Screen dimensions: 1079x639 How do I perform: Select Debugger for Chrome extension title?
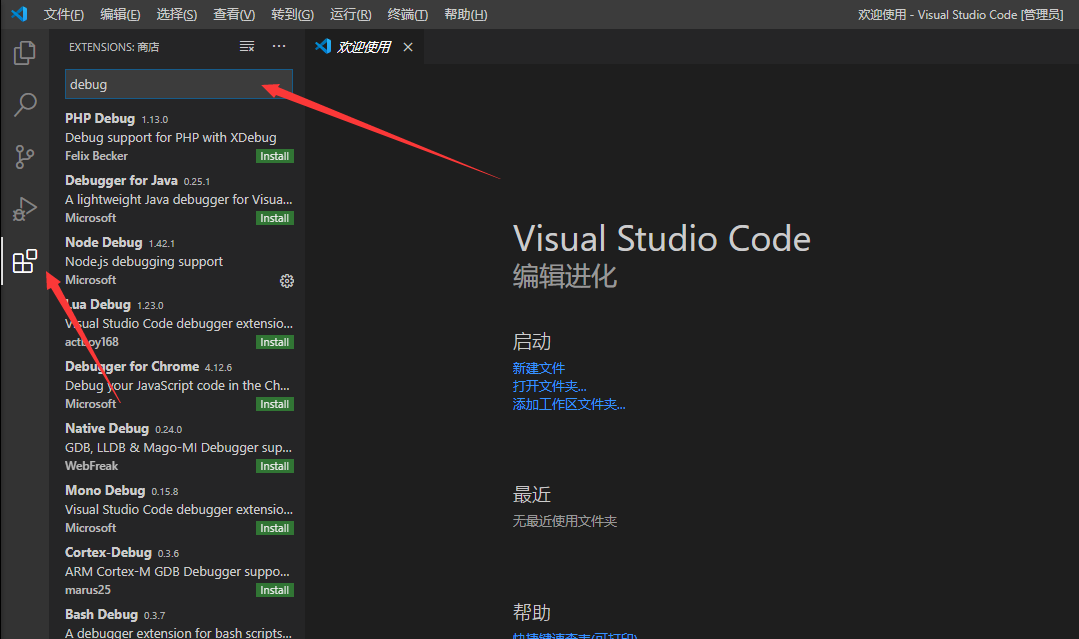pyautogui.click(x=132, y=366)
